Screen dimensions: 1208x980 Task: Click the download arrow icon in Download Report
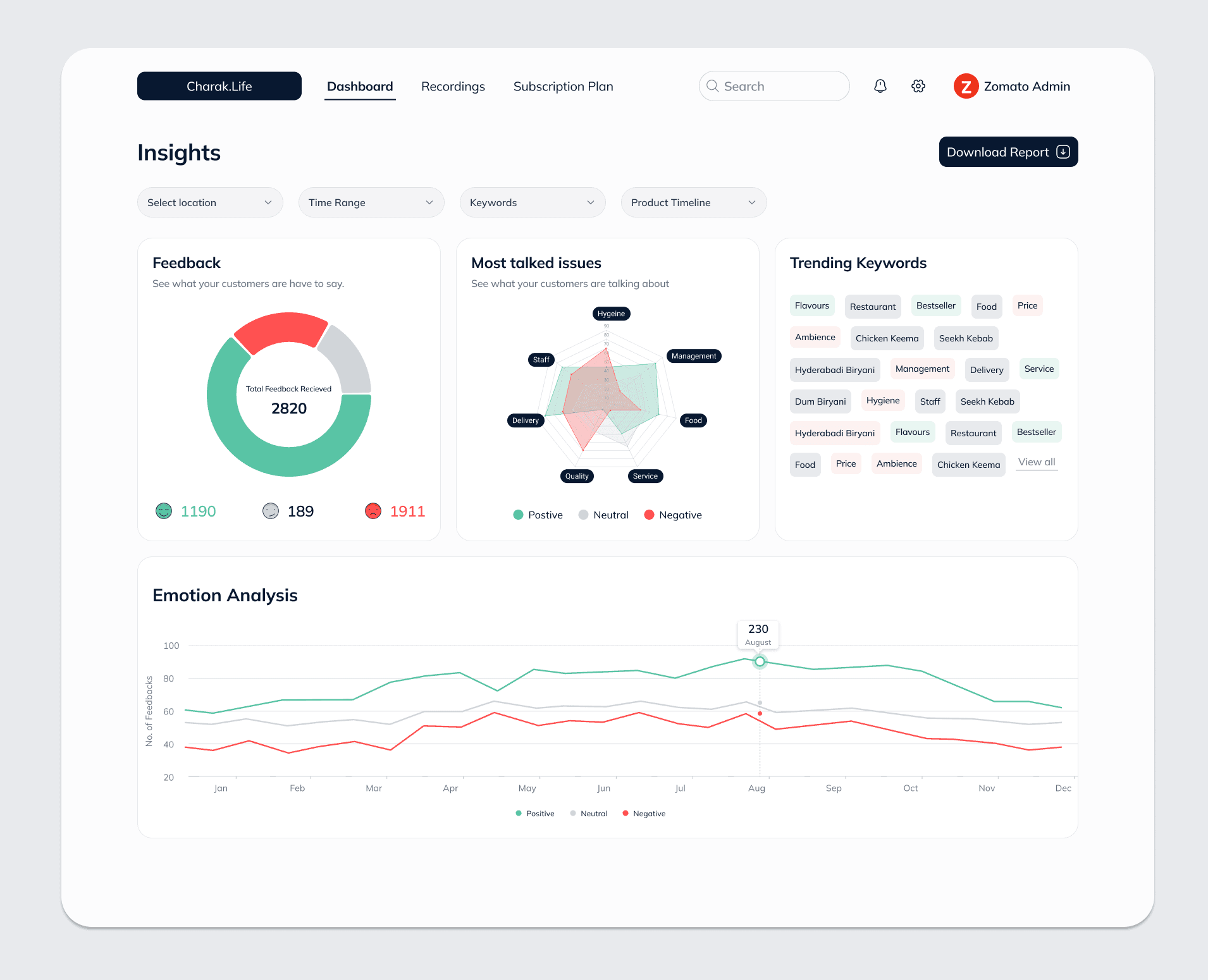point(1063,152)
